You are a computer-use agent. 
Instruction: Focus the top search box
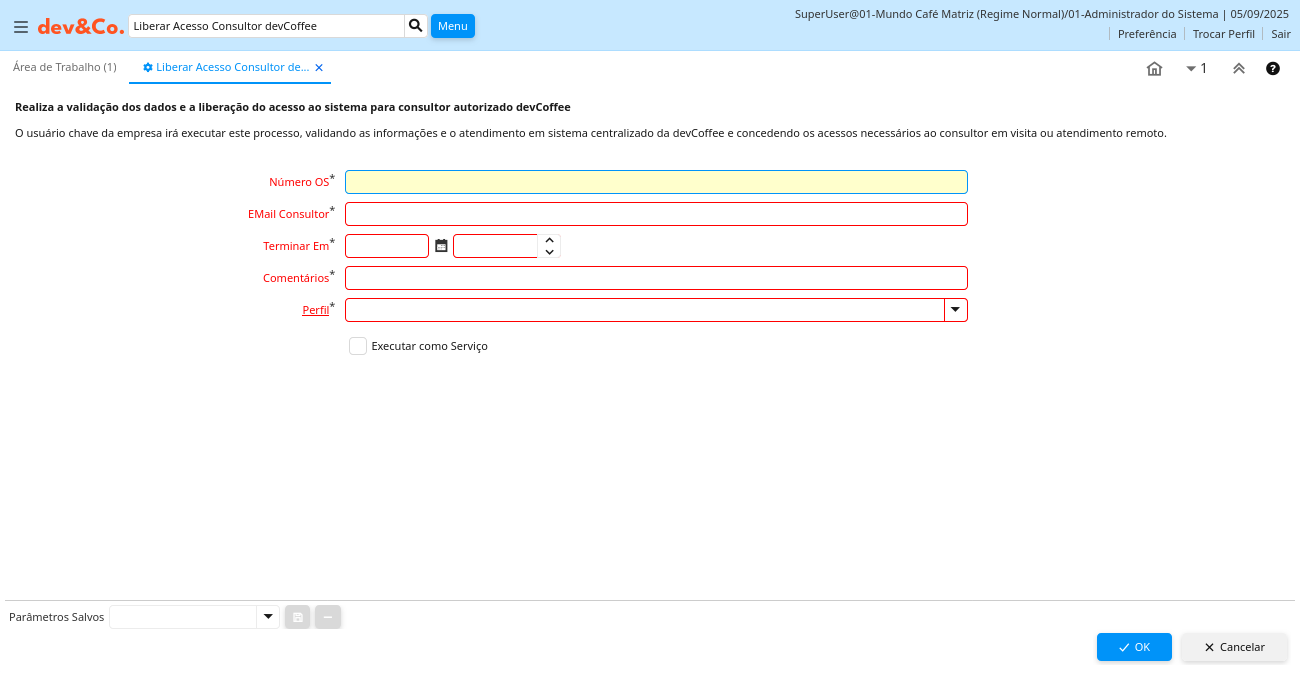click(x=266, y=26)
